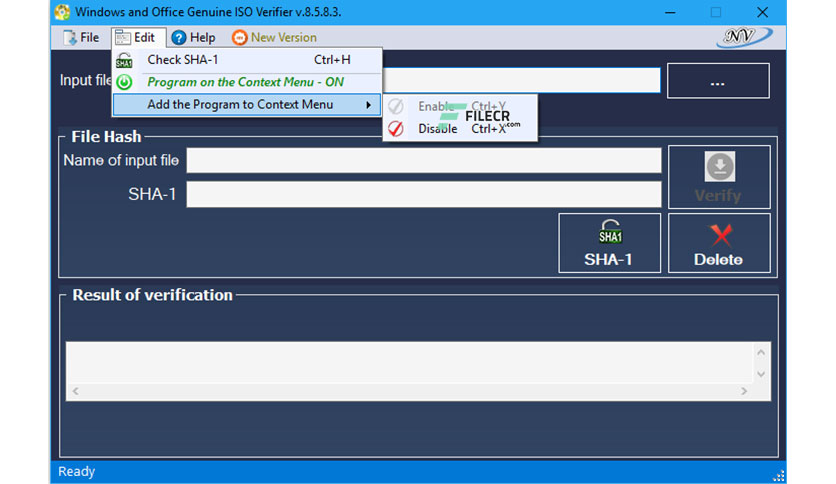Screen dimensions: 836x484
Task: Select Check SHA-1 menu entry
Action: 247,60
